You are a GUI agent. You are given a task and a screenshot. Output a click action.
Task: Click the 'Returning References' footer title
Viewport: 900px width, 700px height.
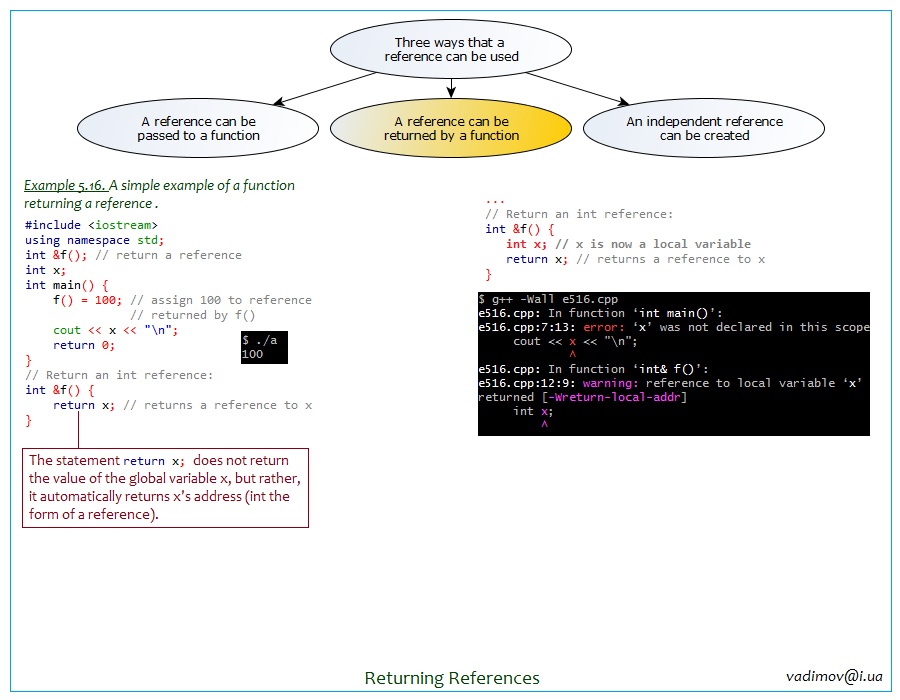tap(452, 678)
